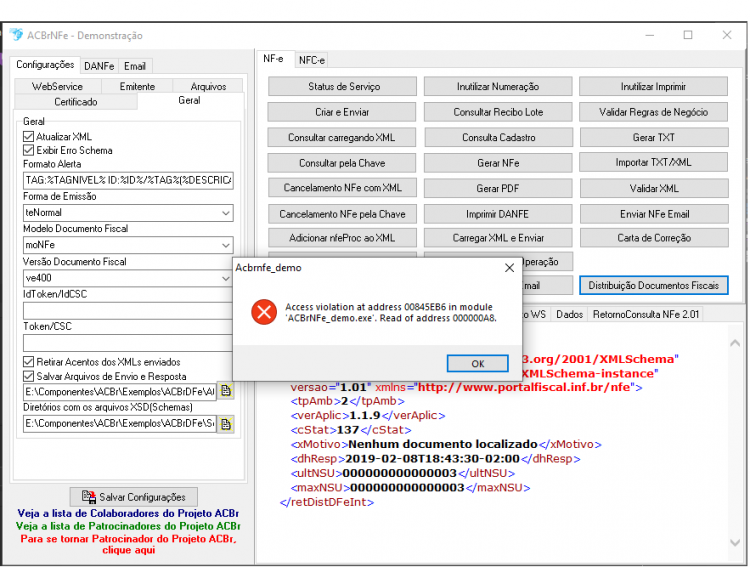Image resolution: width=750 pixels, height=567 pixels.
Task: Click Gerar NFe button
Action: (x=498, y=163)
